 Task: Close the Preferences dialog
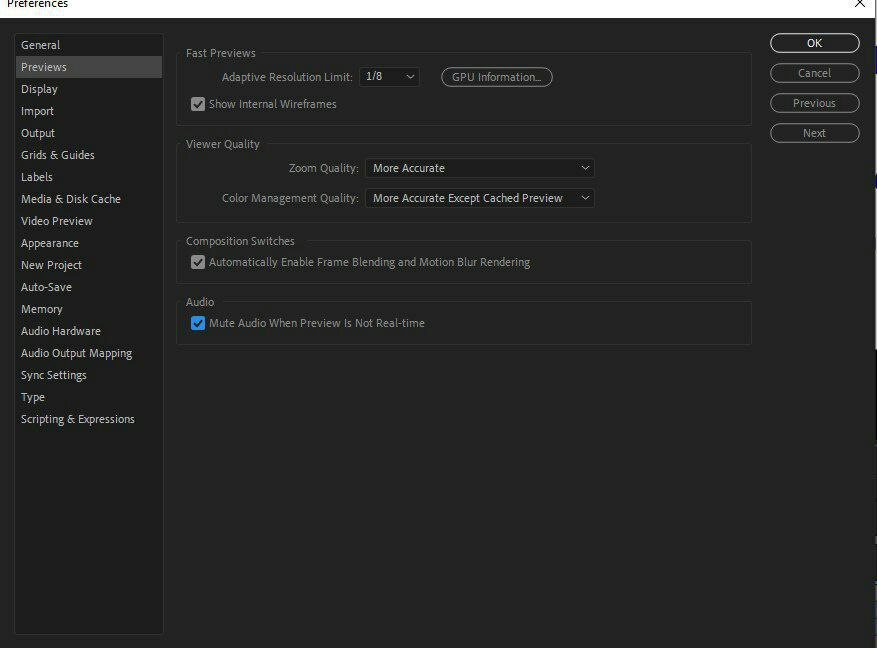pos(860,3)
